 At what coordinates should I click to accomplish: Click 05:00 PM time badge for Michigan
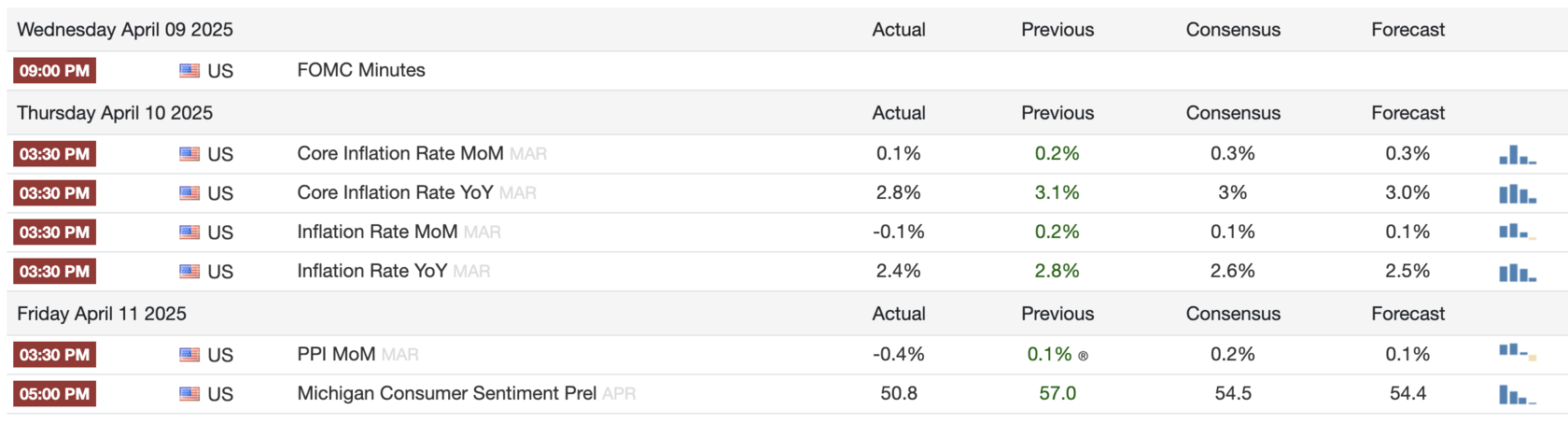tap(54, 394)
